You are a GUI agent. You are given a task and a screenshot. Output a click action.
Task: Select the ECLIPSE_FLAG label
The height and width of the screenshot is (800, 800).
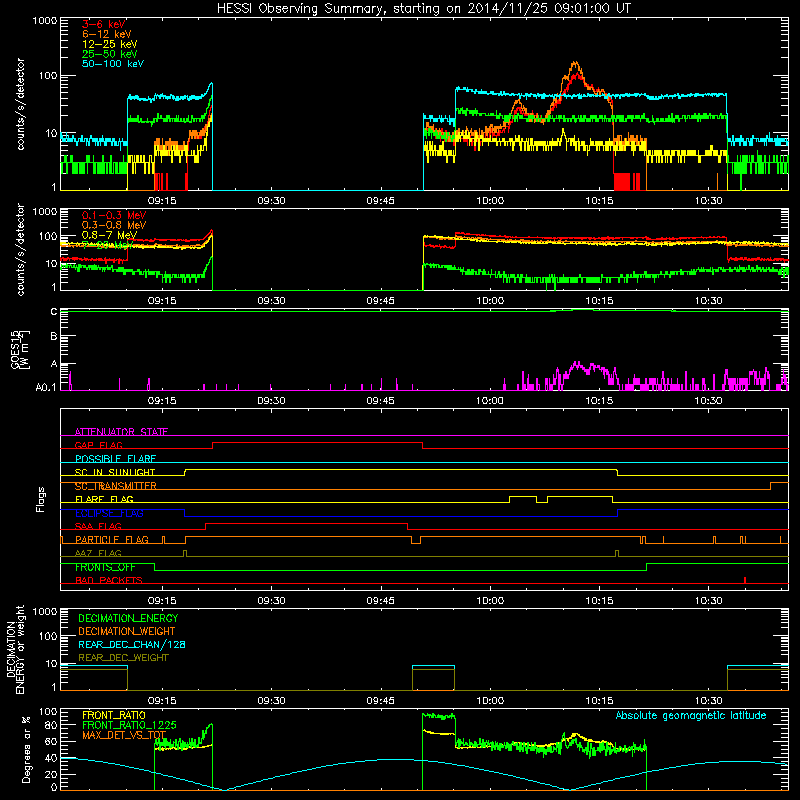click(x=109, y=513)
